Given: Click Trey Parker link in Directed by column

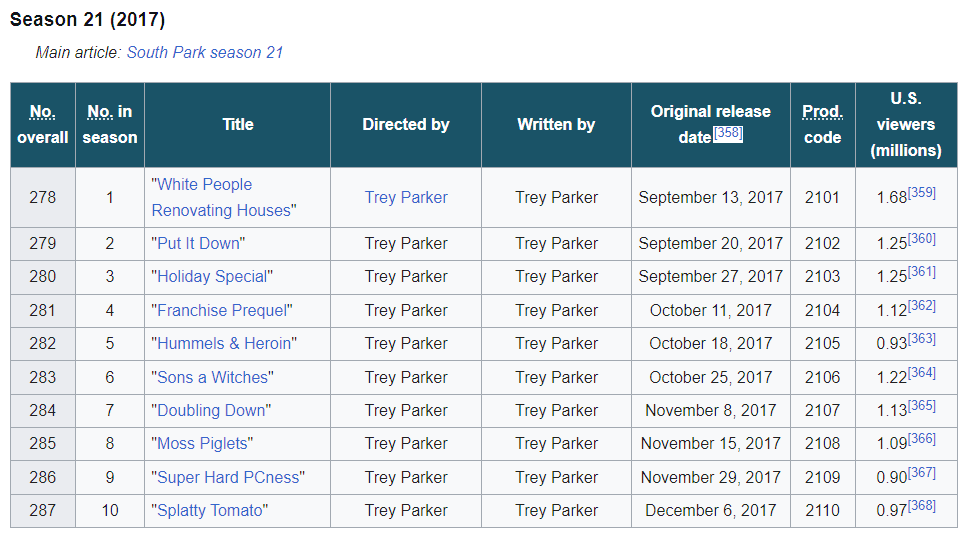Looking at the screenshot, I should pyautogui.click(x=406, y=197).
